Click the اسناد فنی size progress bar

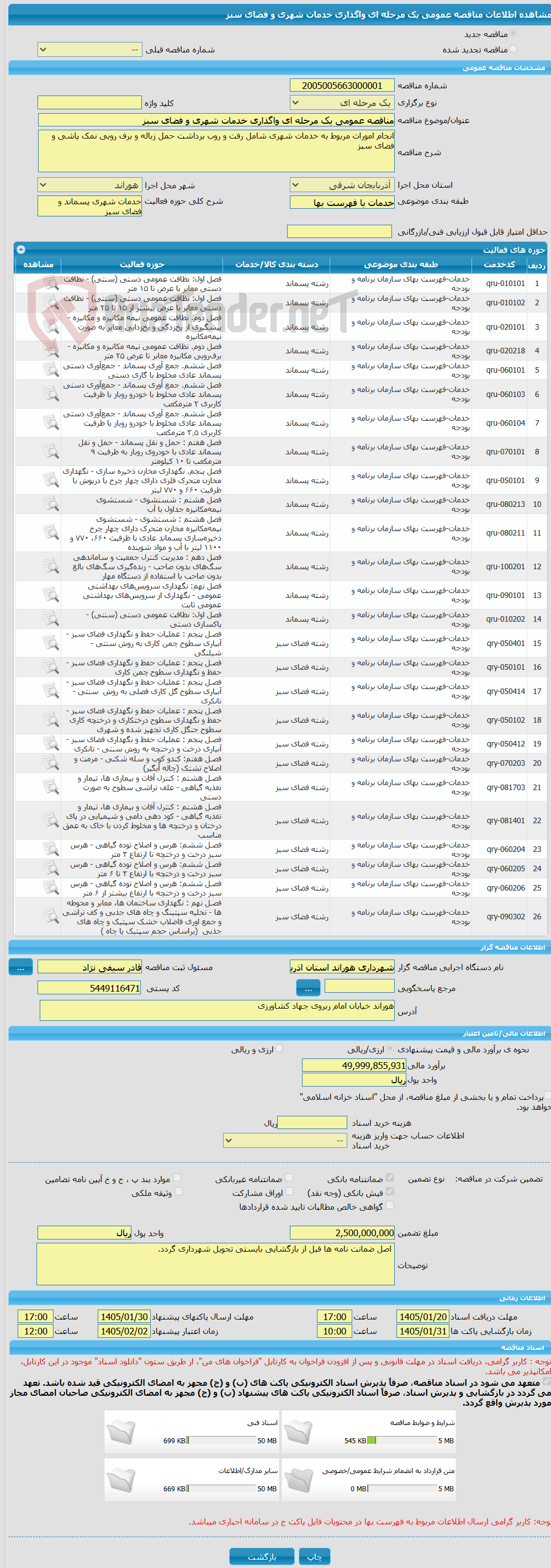click(x=221, y=1440)
